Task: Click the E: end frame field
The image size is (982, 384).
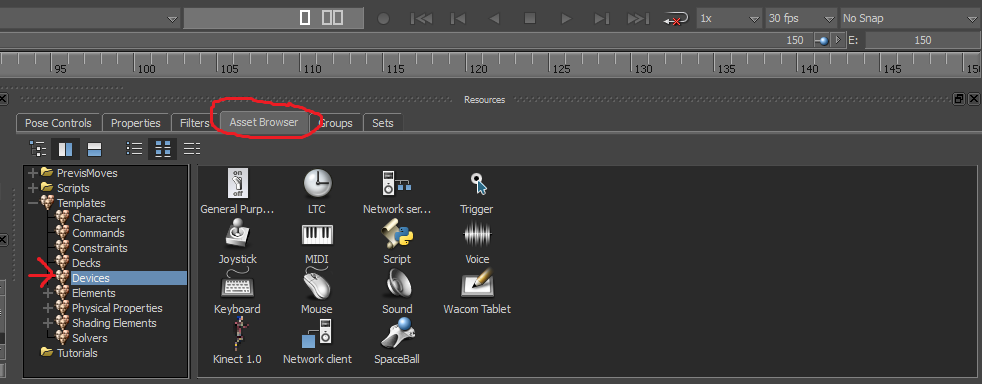Action: tap(923, 40)
